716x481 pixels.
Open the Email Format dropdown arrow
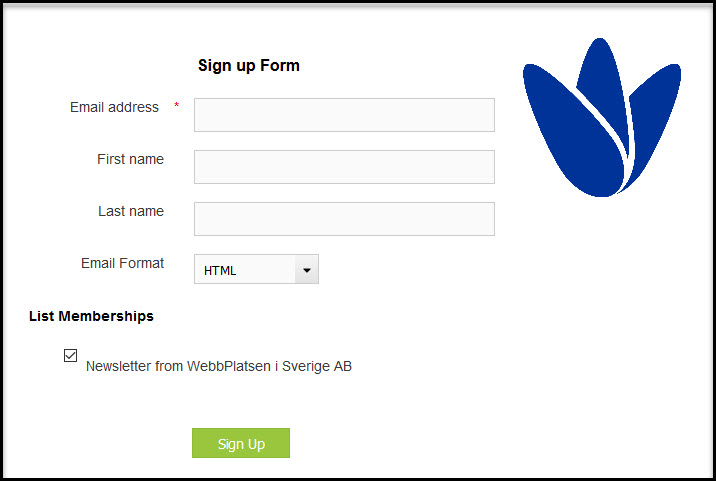(x=307, y=270)
